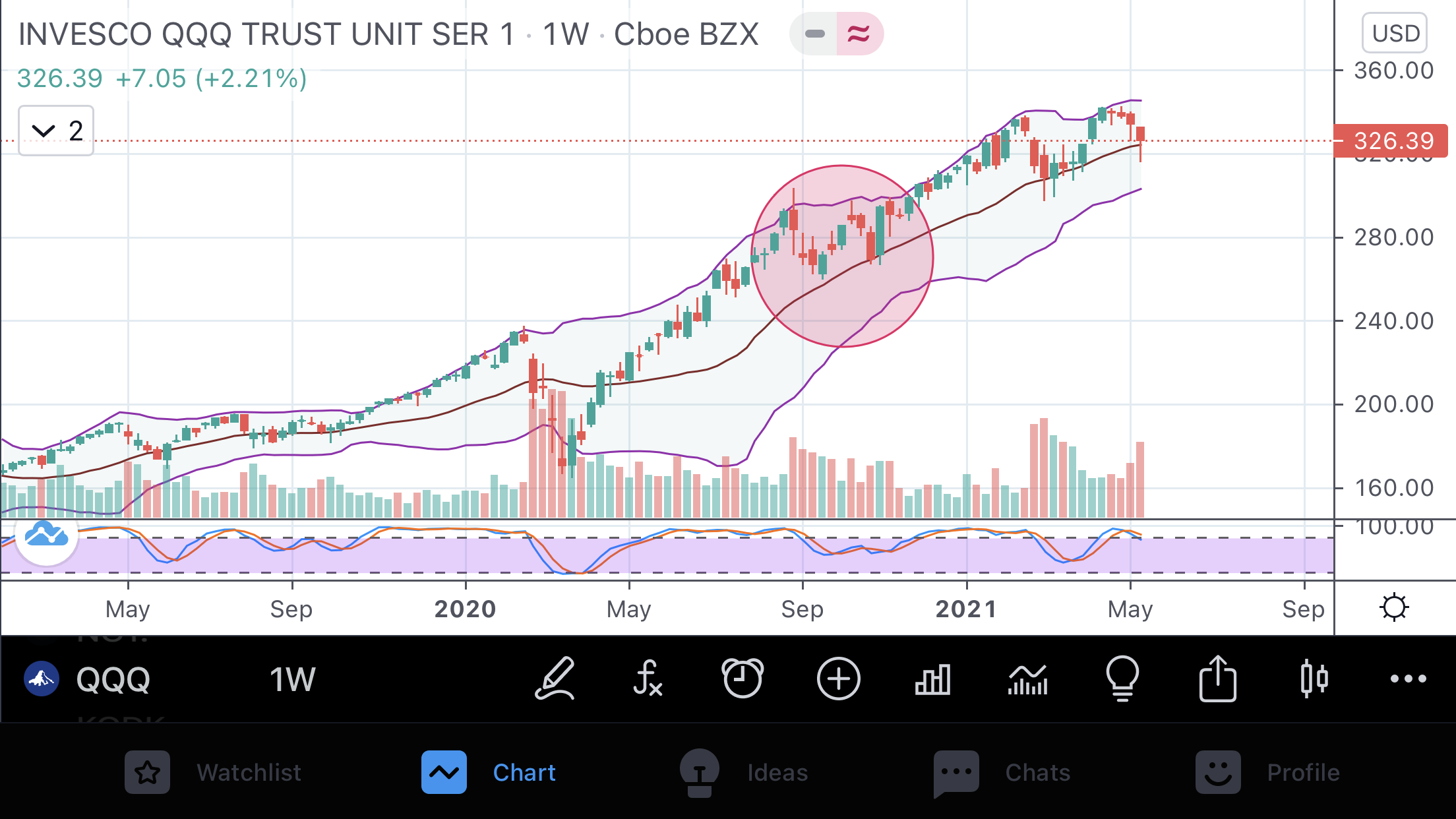Tap the 360.00 price scale label
The image size is (1456, 819).
click(1394, 71)
